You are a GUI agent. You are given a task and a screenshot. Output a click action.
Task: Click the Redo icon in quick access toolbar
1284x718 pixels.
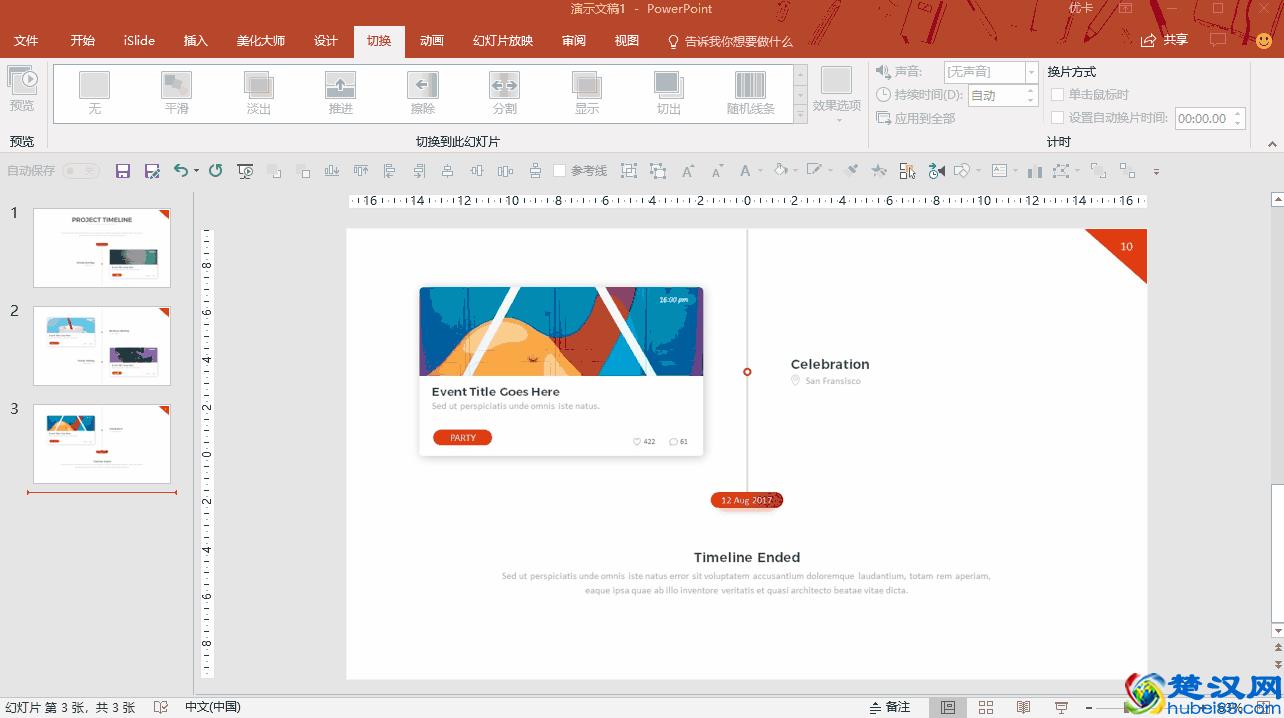point(216,171)
